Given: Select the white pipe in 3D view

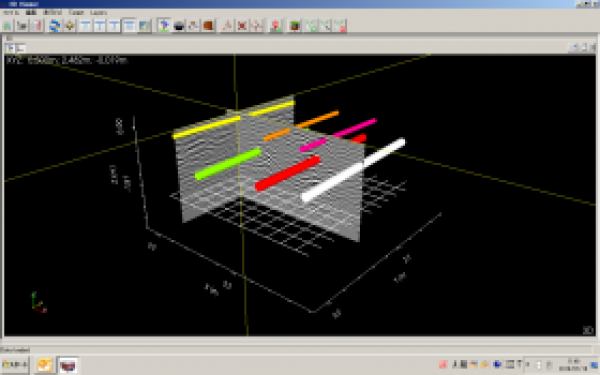Looking at the screenshot, I should [353, 170].
